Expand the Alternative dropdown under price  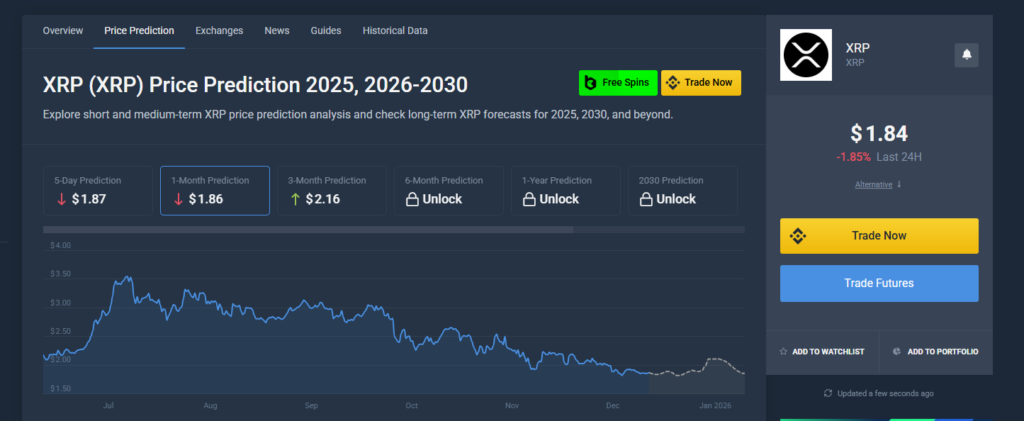coord(878,184)
